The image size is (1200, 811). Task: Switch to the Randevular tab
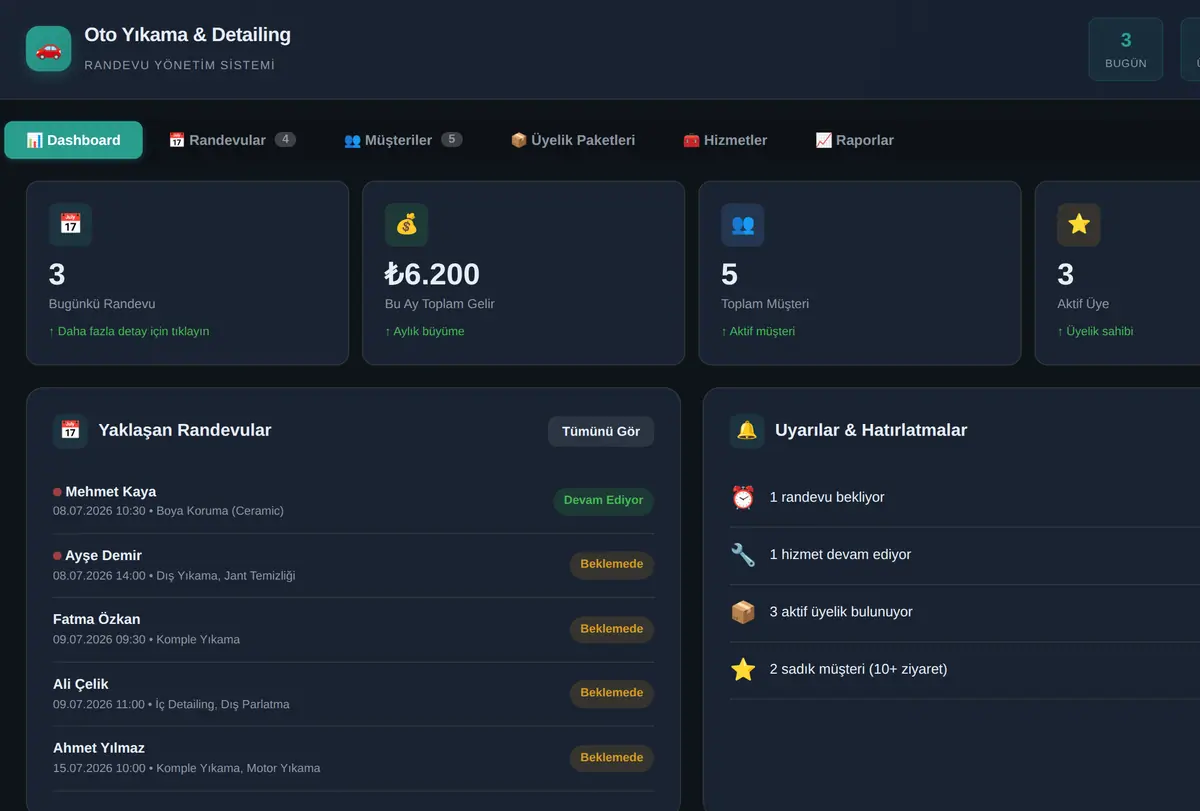(232, 140)
